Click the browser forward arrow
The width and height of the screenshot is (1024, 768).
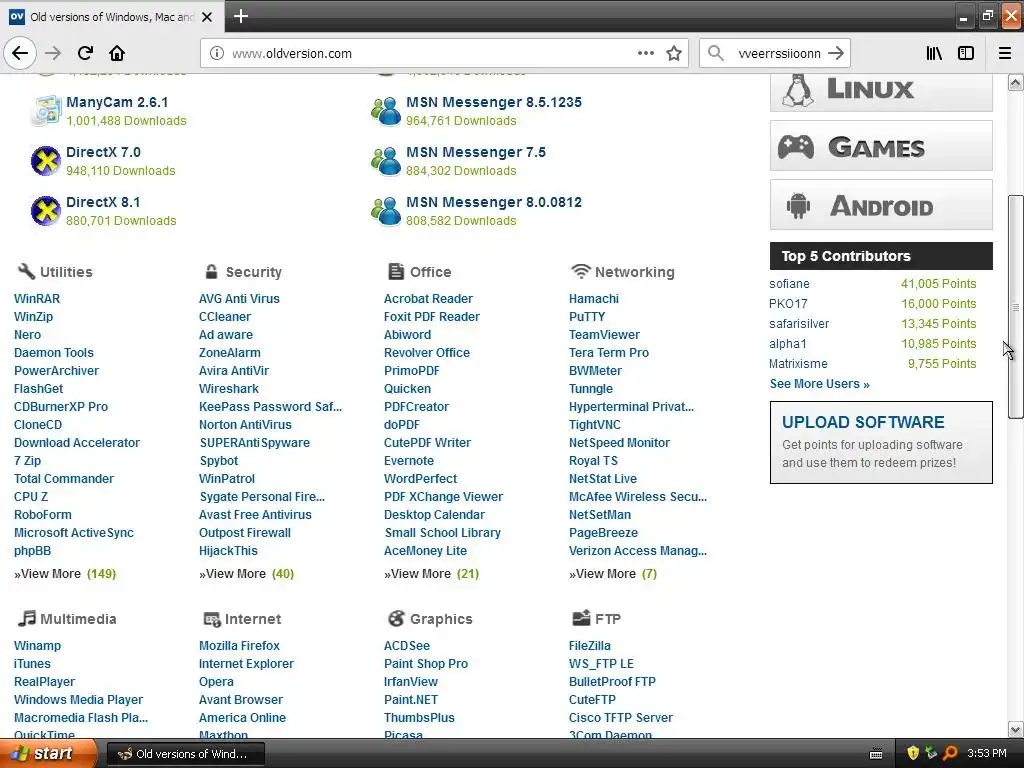pyautogui.click(x=53, y=54)
